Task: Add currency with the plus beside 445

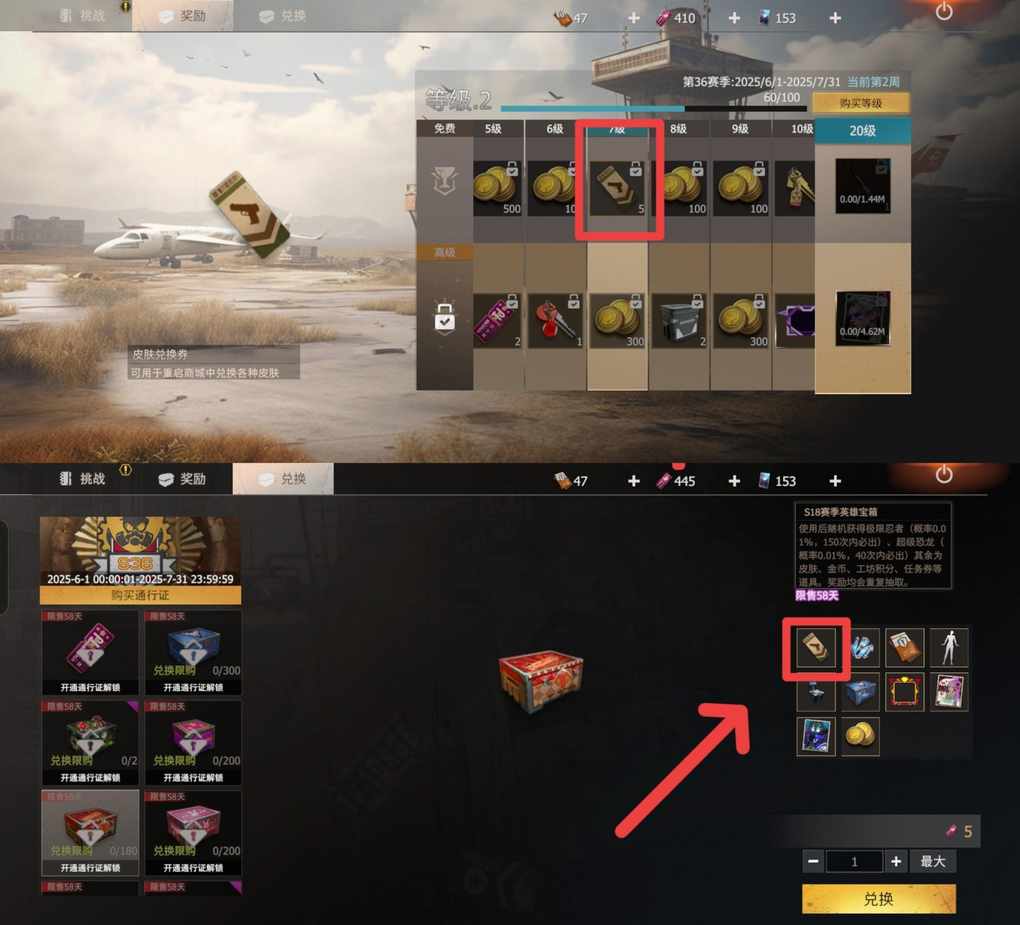Action: [x=734, y=481]
